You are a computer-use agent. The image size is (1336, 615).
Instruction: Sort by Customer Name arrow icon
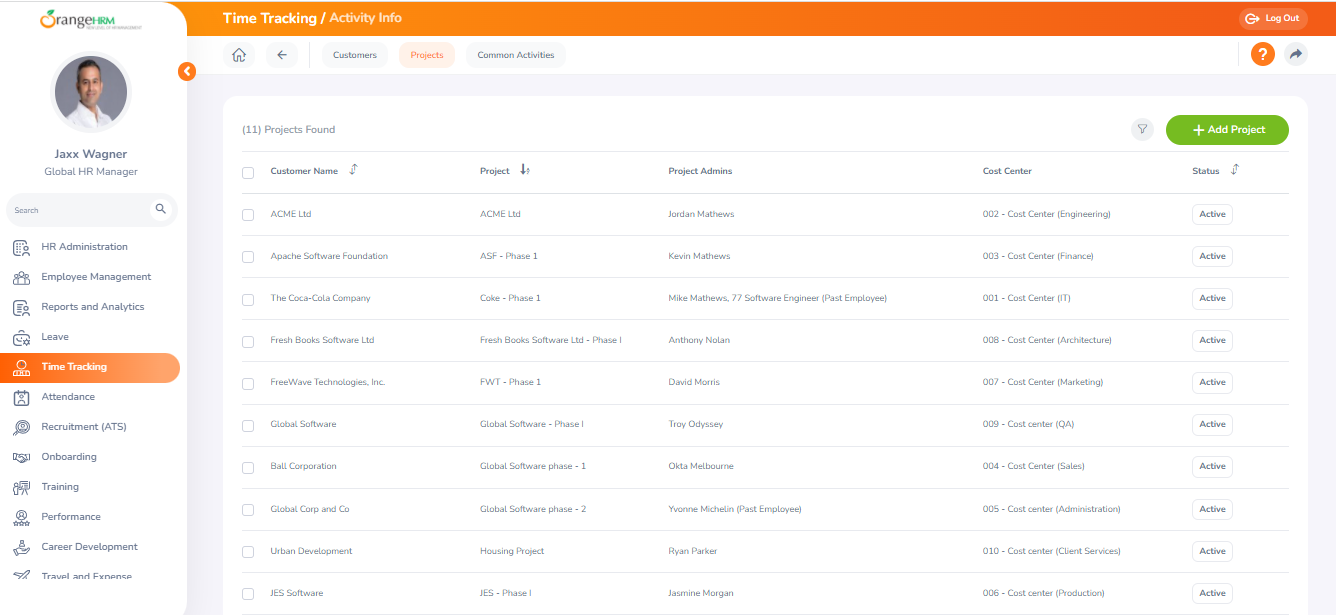[353, 170]
